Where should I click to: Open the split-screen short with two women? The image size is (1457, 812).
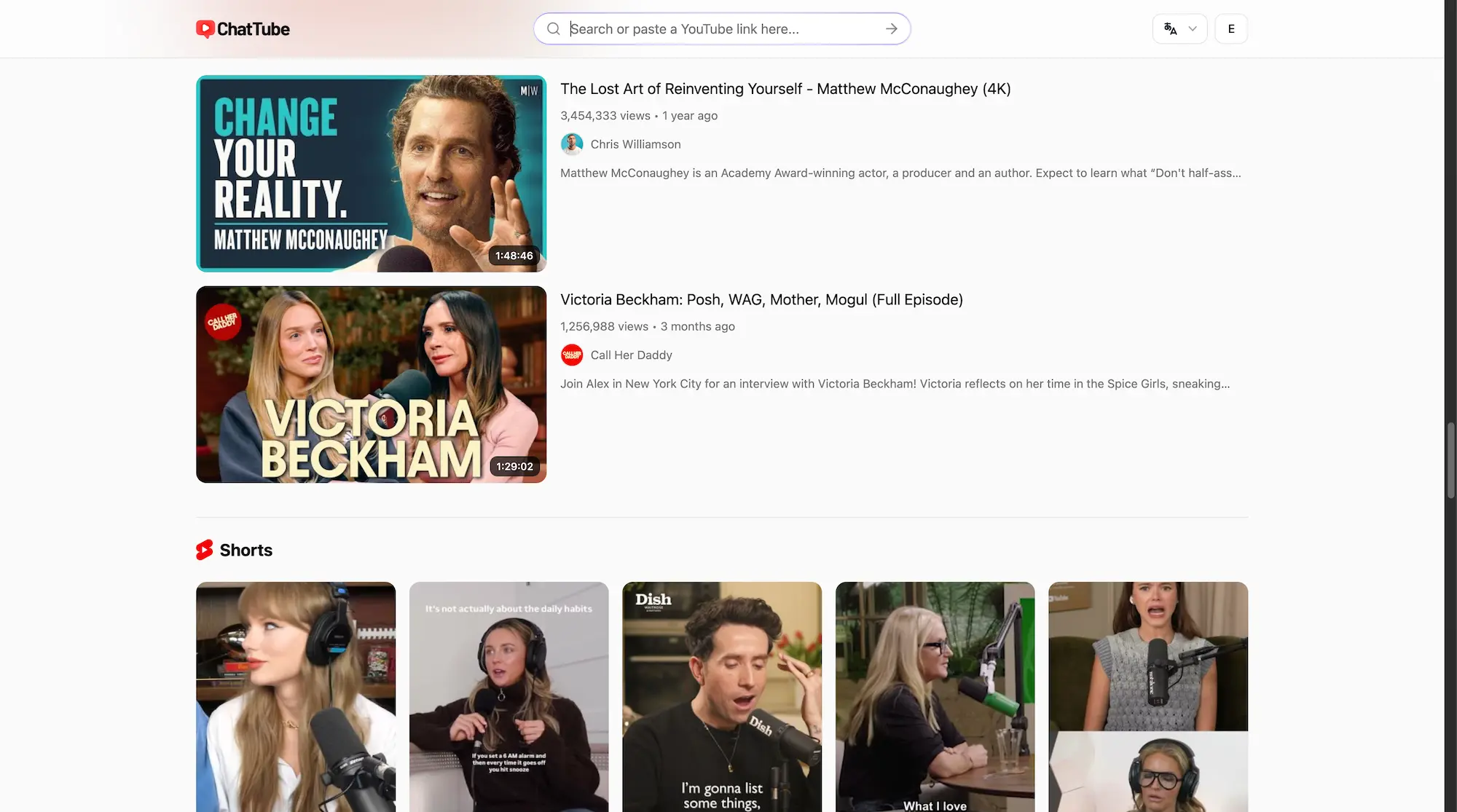tap(1148, 697)
